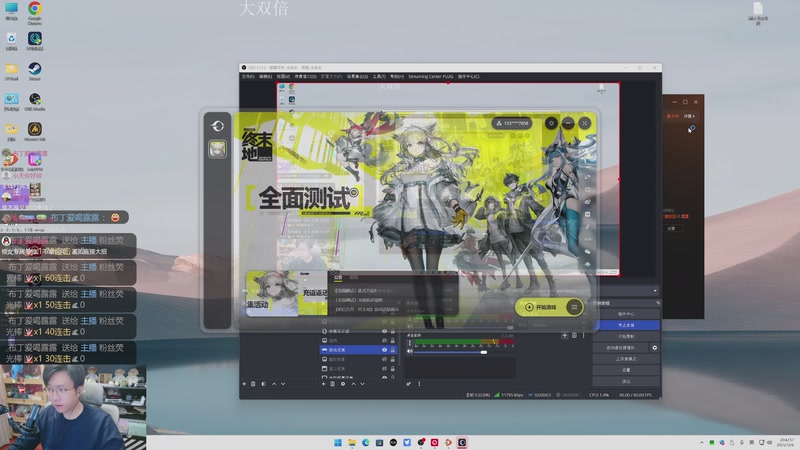800x450 pixels.
Task: Open 停靠窗口 menu in OBS
Action: click(x=305, y=77)
